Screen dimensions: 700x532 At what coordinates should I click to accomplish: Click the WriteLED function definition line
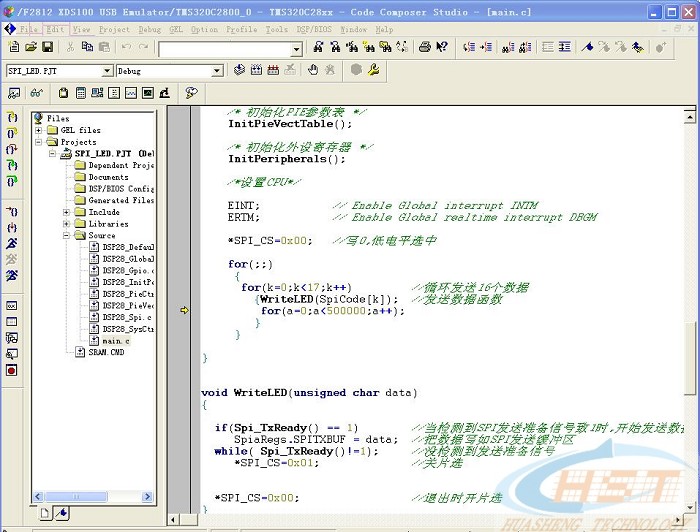(x=309, y=393)
